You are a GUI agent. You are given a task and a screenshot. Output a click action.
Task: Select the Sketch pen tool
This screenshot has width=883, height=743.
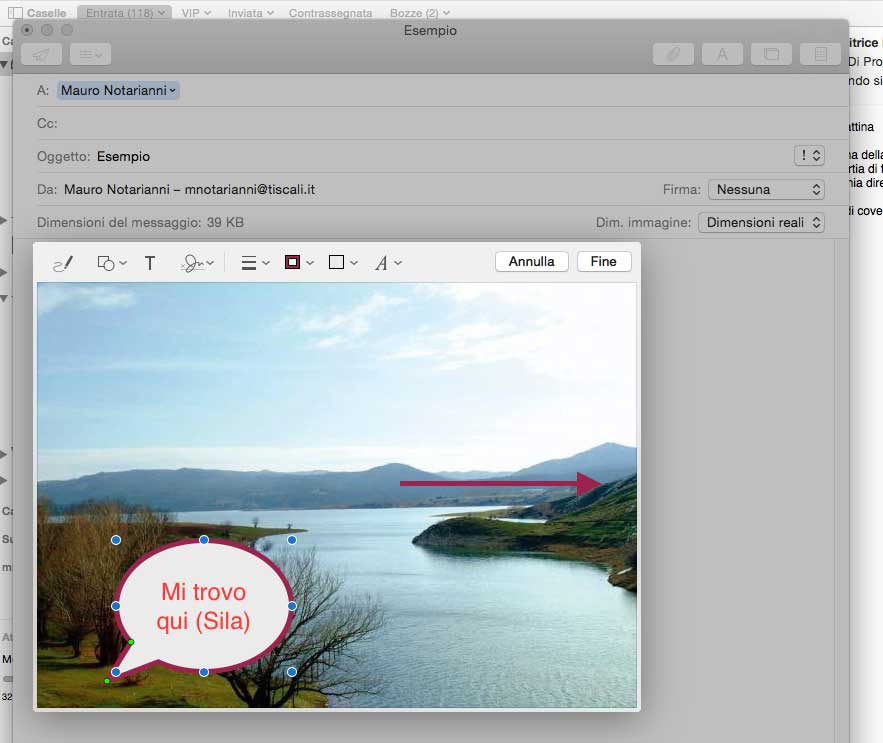coord(63,263)
